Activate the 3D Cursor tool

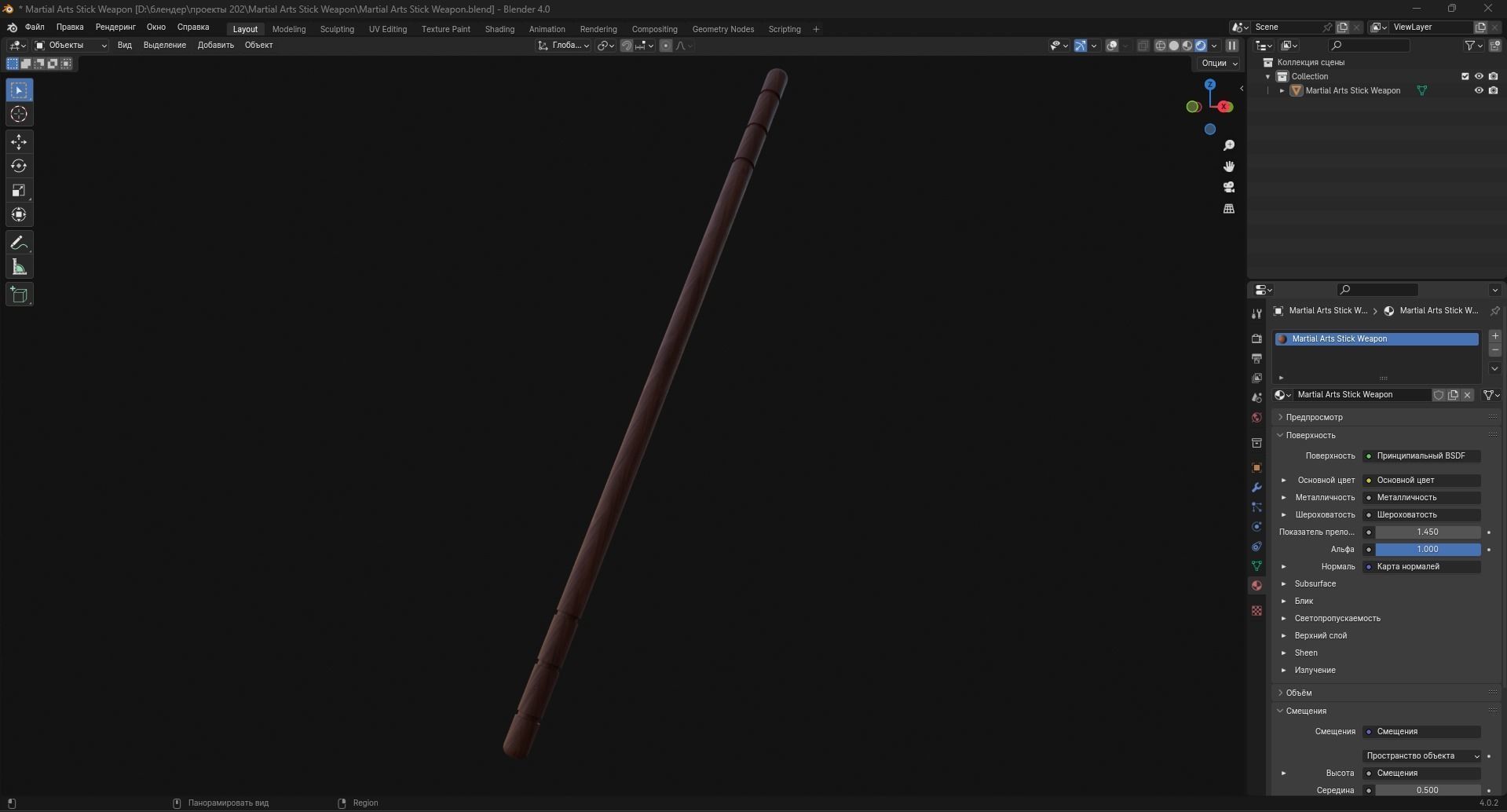pyautogui.click(x=19, y=115)
